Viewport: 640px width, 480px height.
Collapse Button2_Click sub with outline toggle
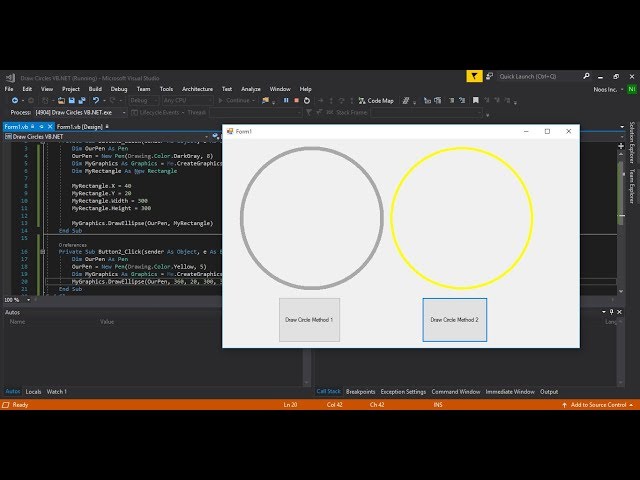(42, 252)
